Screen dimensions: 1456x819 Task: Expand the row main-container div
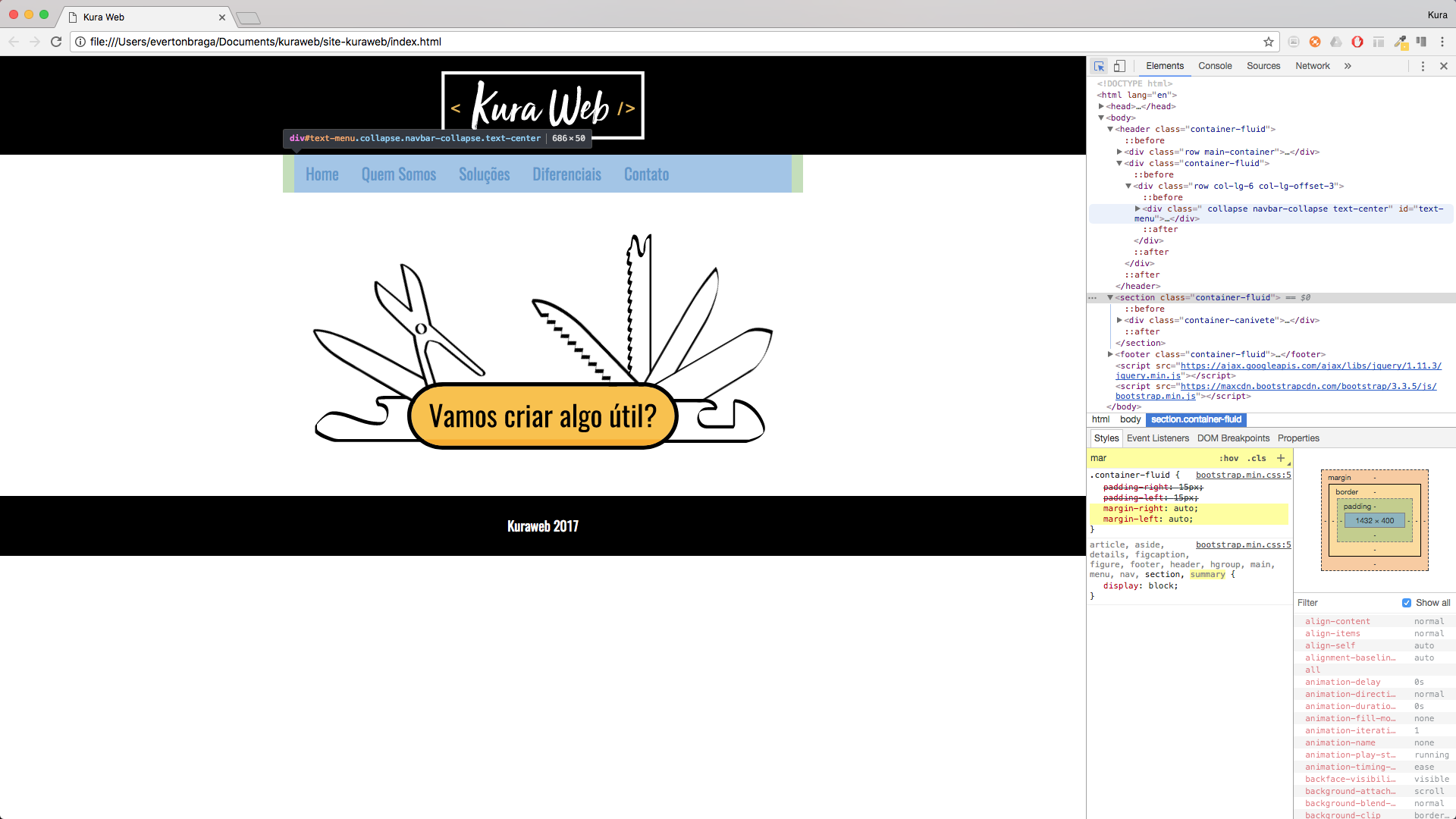[x=1119, y=152]
